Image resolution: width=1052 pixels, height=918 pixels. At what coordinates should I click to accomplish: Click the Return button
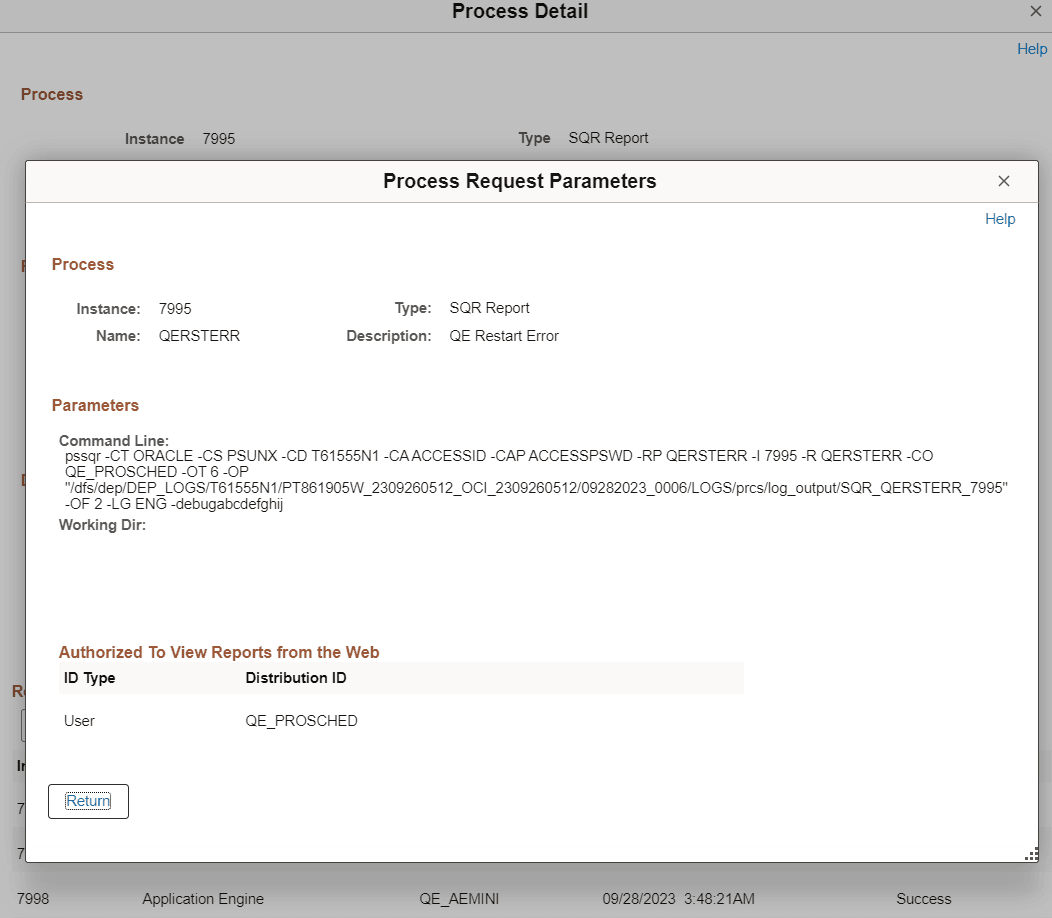(x=88, y=801)
